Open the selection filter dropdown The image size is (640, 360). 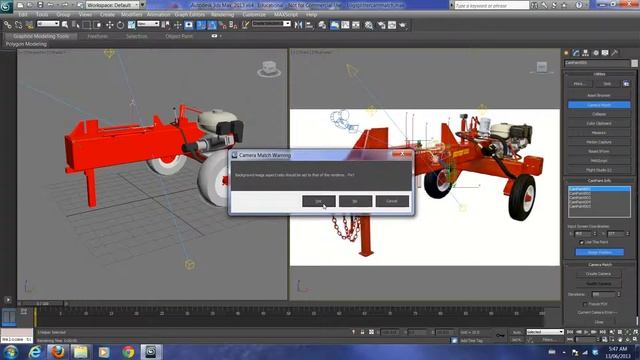(48, 24)
